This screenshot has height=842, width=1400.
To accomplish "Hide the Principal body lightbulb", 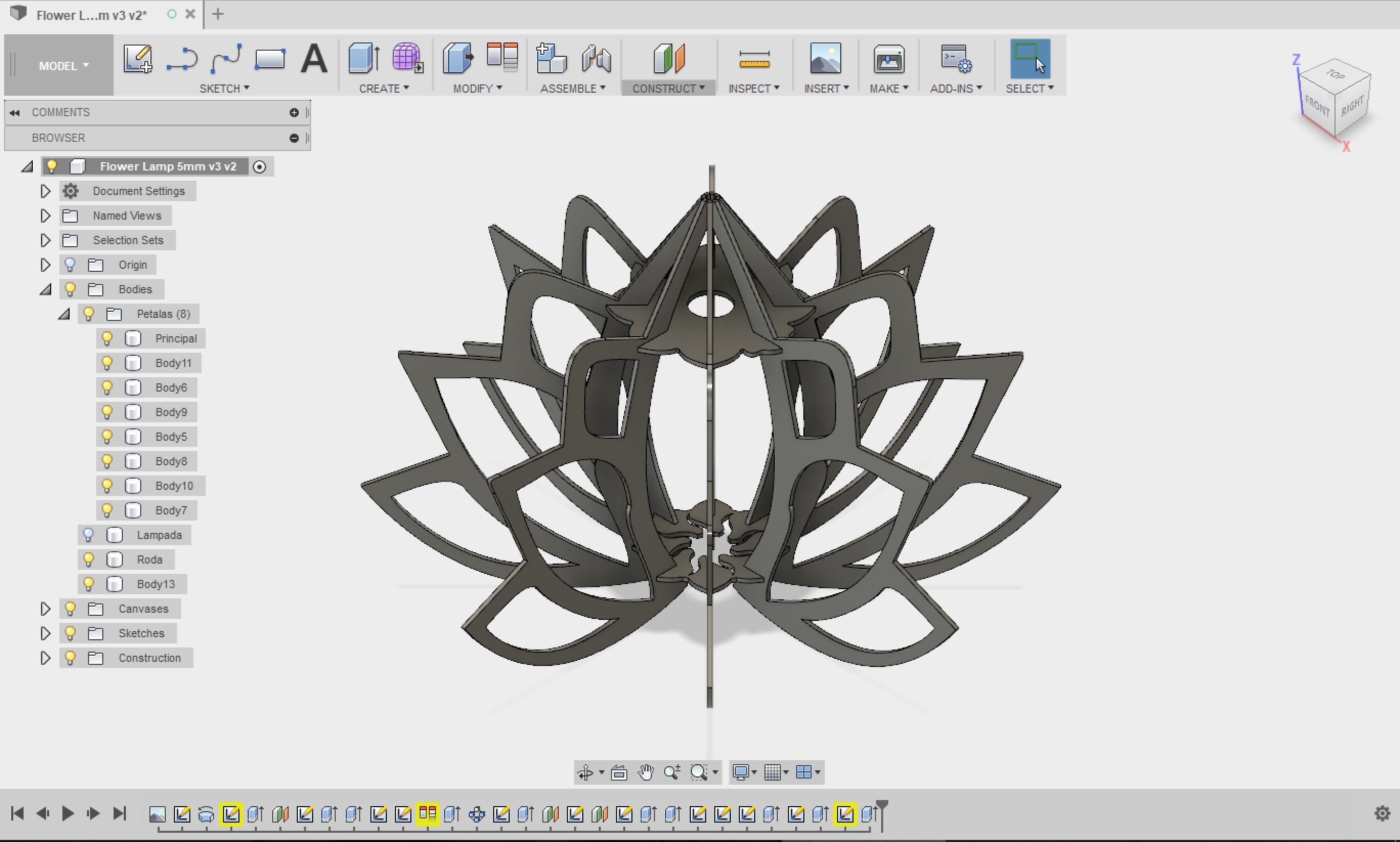I will click(x=106, y=338).
